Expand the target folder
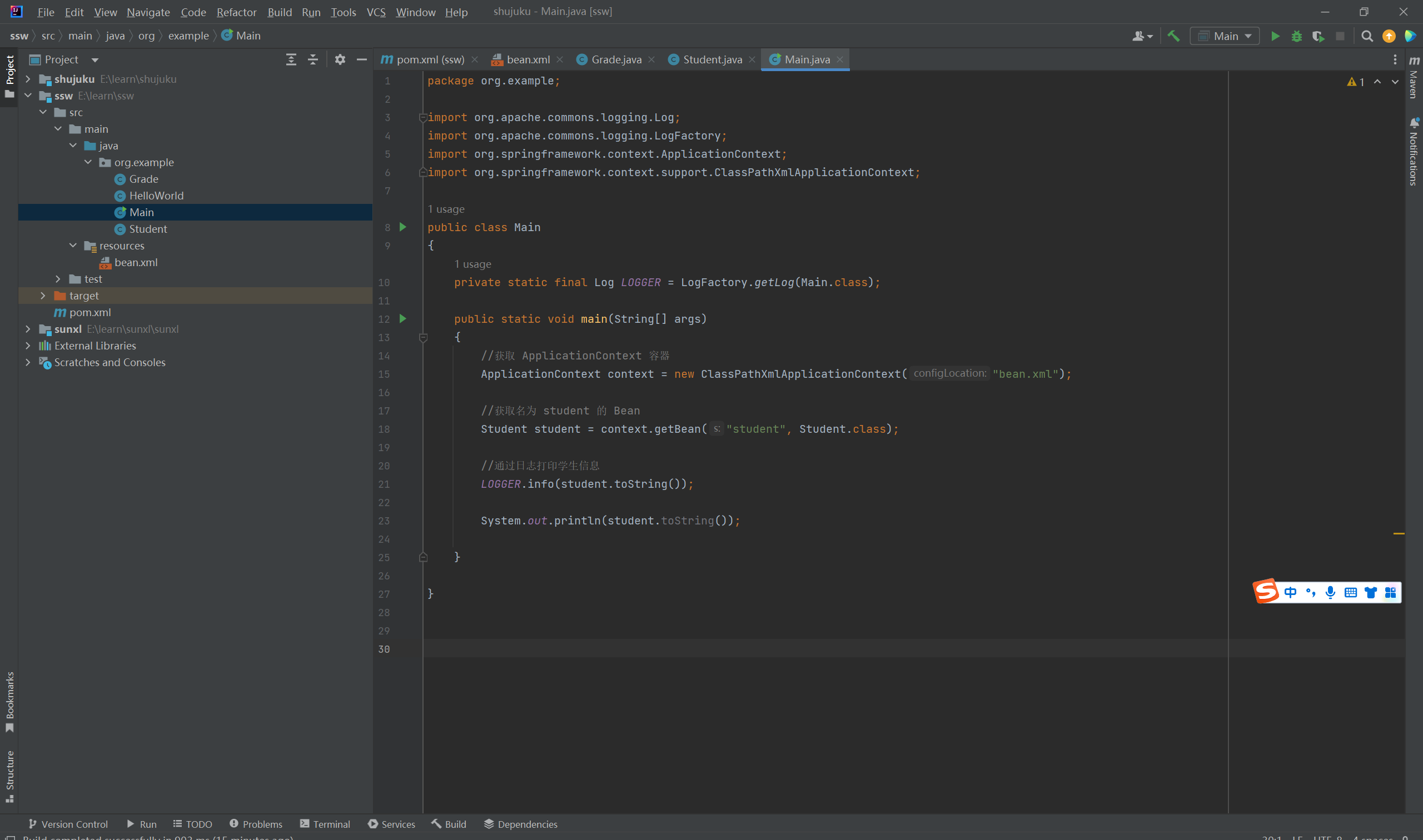This screenshot has height=840, width=1423. pos(43,296)
